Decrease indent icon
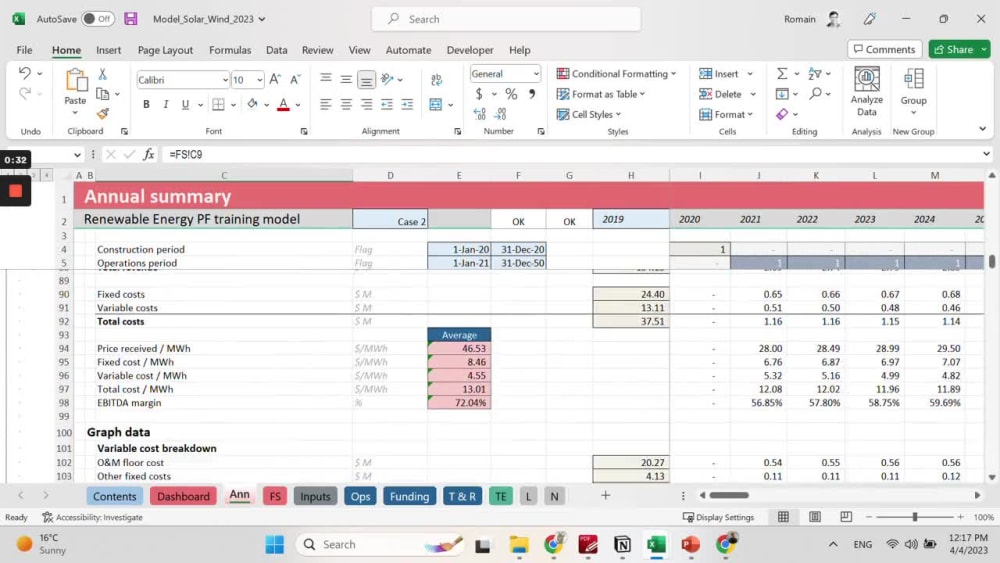This screenshot has height=563, width=1000. click(387, 104)
